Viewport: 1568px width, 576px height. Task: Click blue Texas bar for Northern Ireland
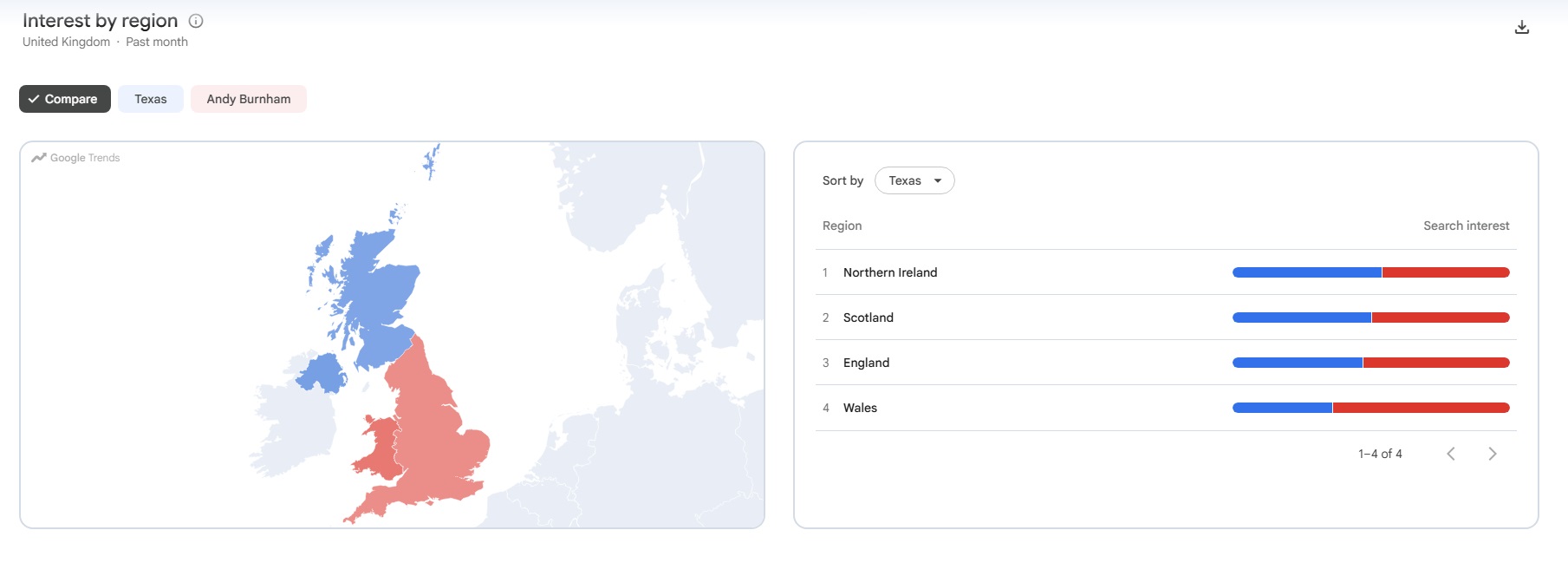point(1307,272)
